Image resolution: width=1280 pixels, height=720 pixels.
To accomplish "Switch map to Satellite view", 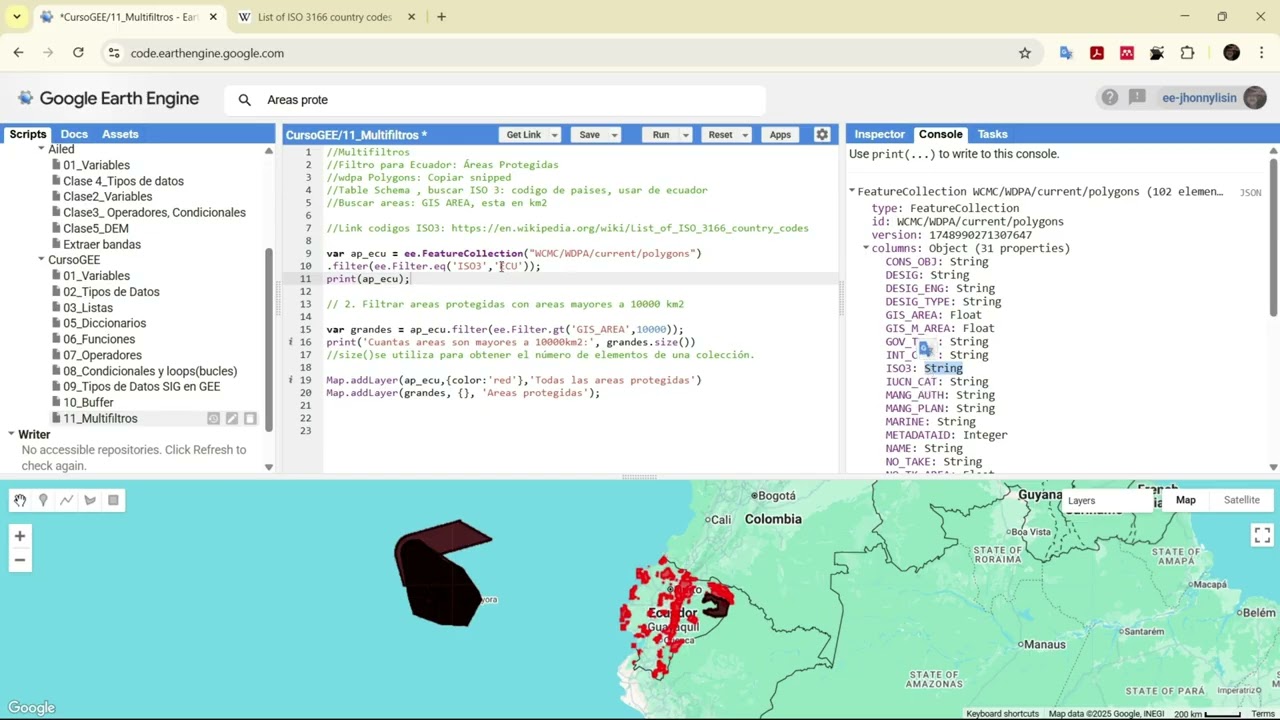I will tap(1241, 500).
